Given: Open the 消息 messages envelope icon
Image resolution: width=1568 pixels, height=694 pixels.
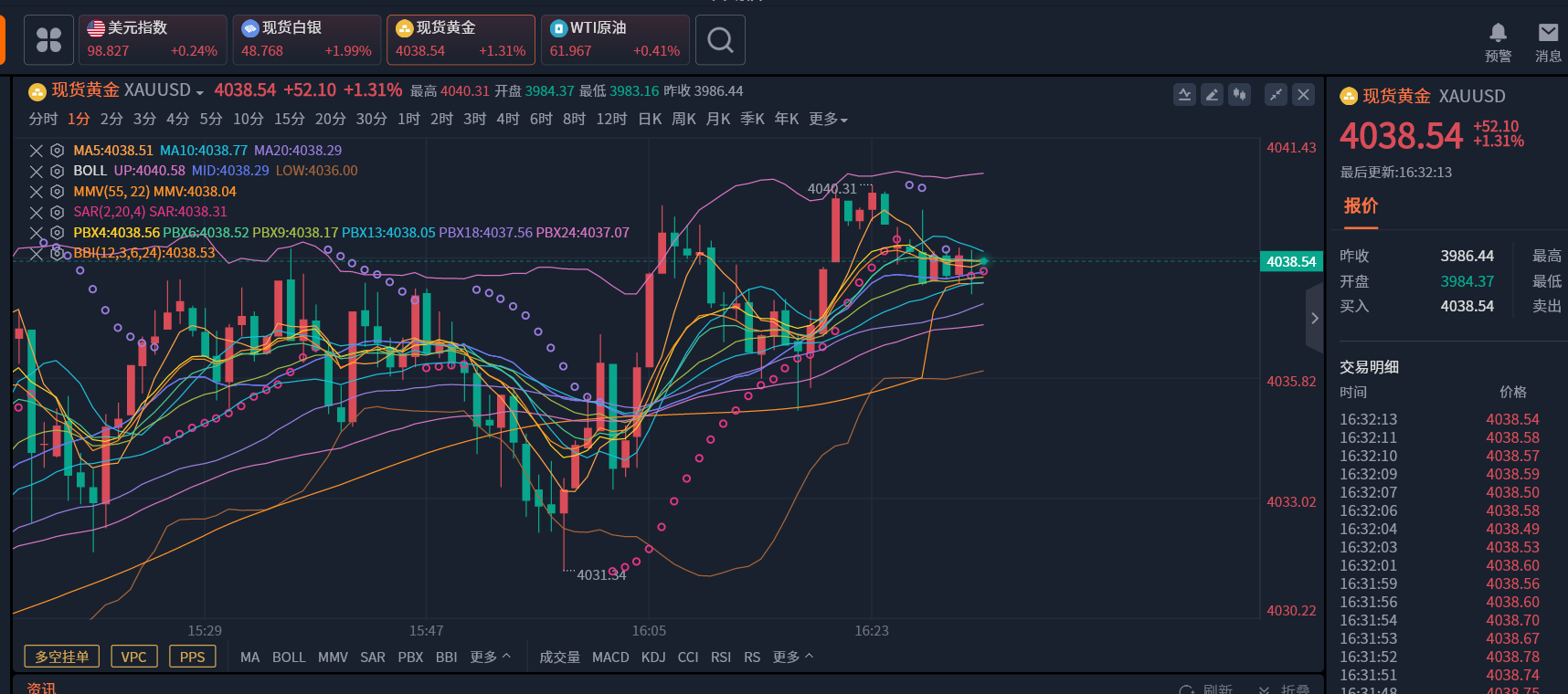Looking at the screenshot, I should (x=1548, y=33).
